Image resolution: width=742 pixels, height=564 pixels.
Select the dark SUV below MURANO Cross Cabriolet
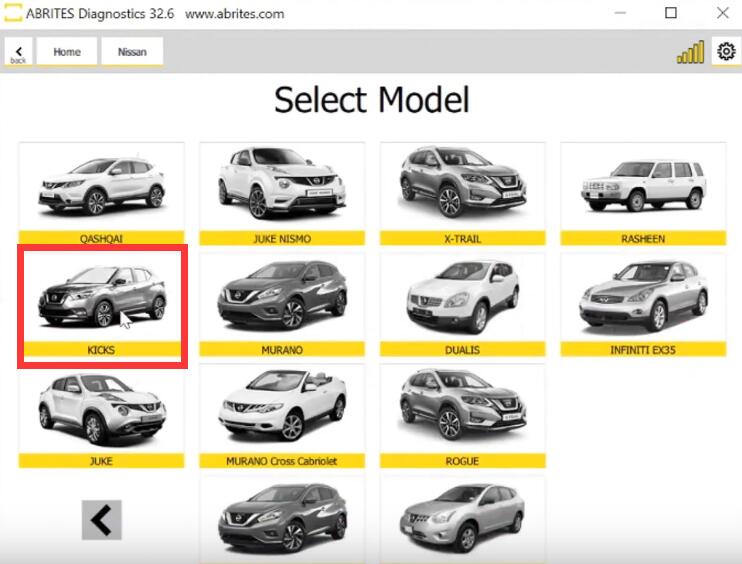coord(282,520)
